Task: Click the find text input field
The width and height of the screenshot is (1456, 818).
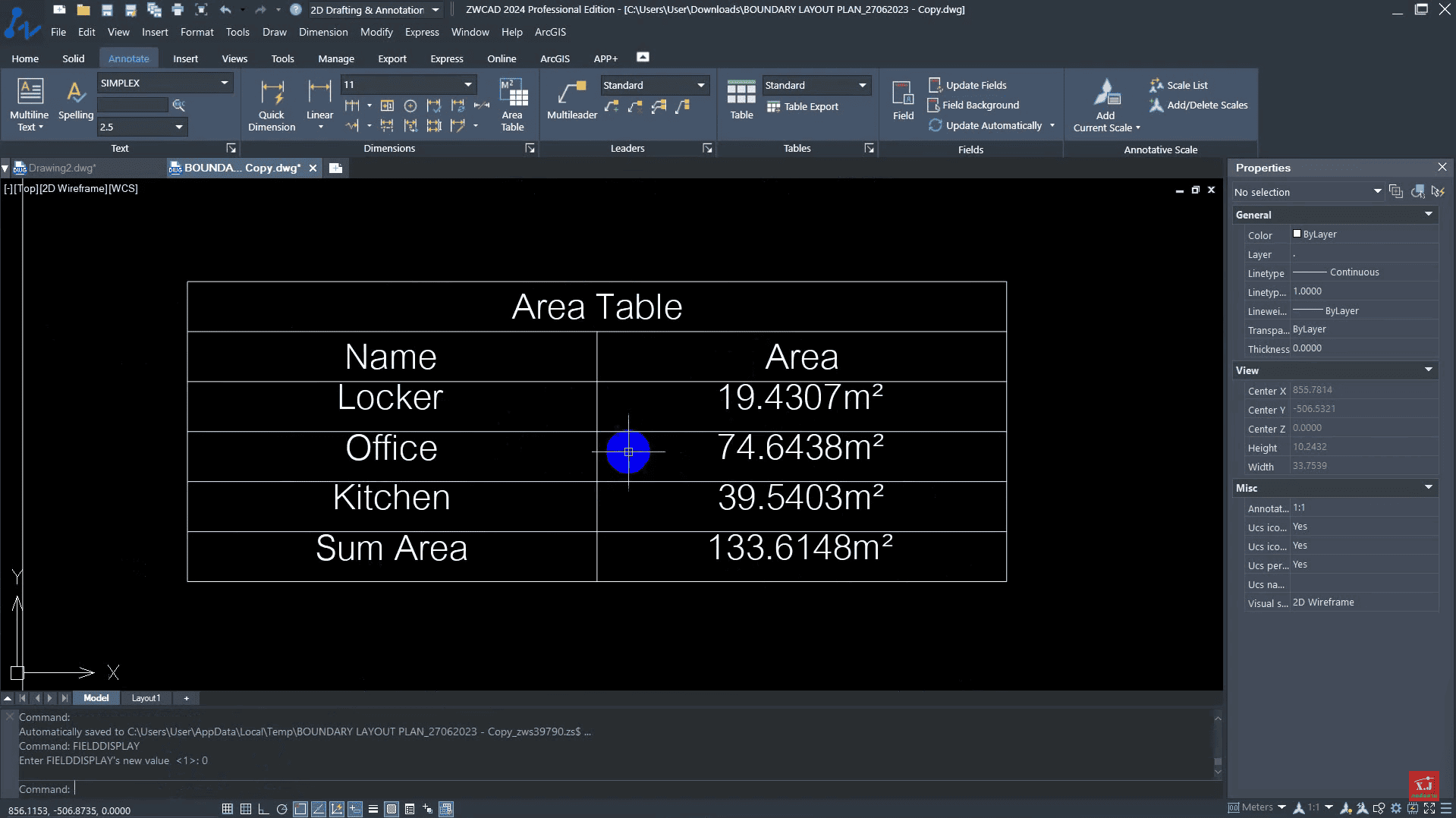Action: [x=133, y=105]
